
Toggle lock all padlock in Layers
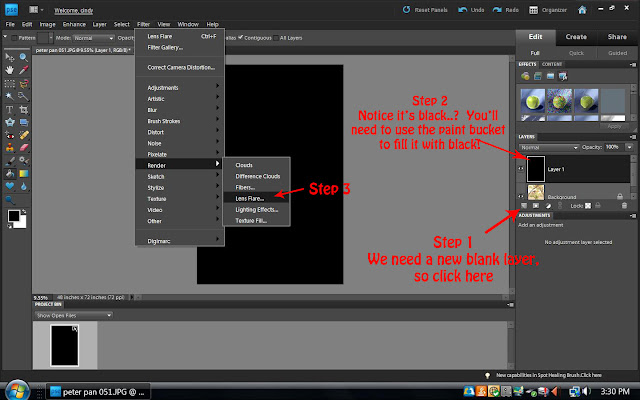(x=598, y=206)
